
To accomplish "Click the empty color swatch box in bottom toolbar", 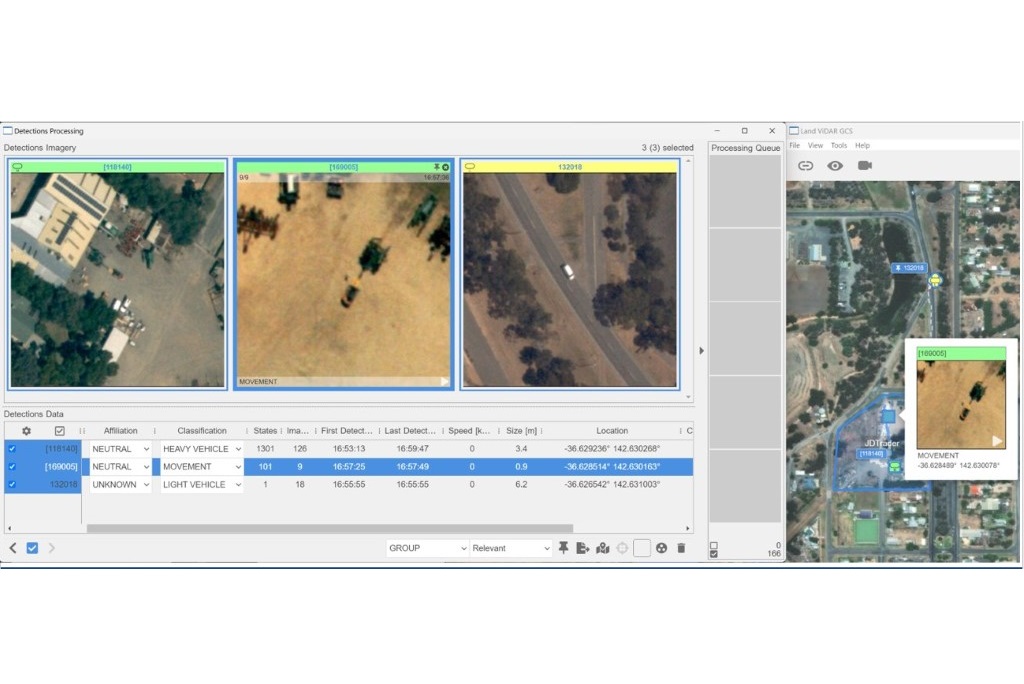I will point(641,548).
